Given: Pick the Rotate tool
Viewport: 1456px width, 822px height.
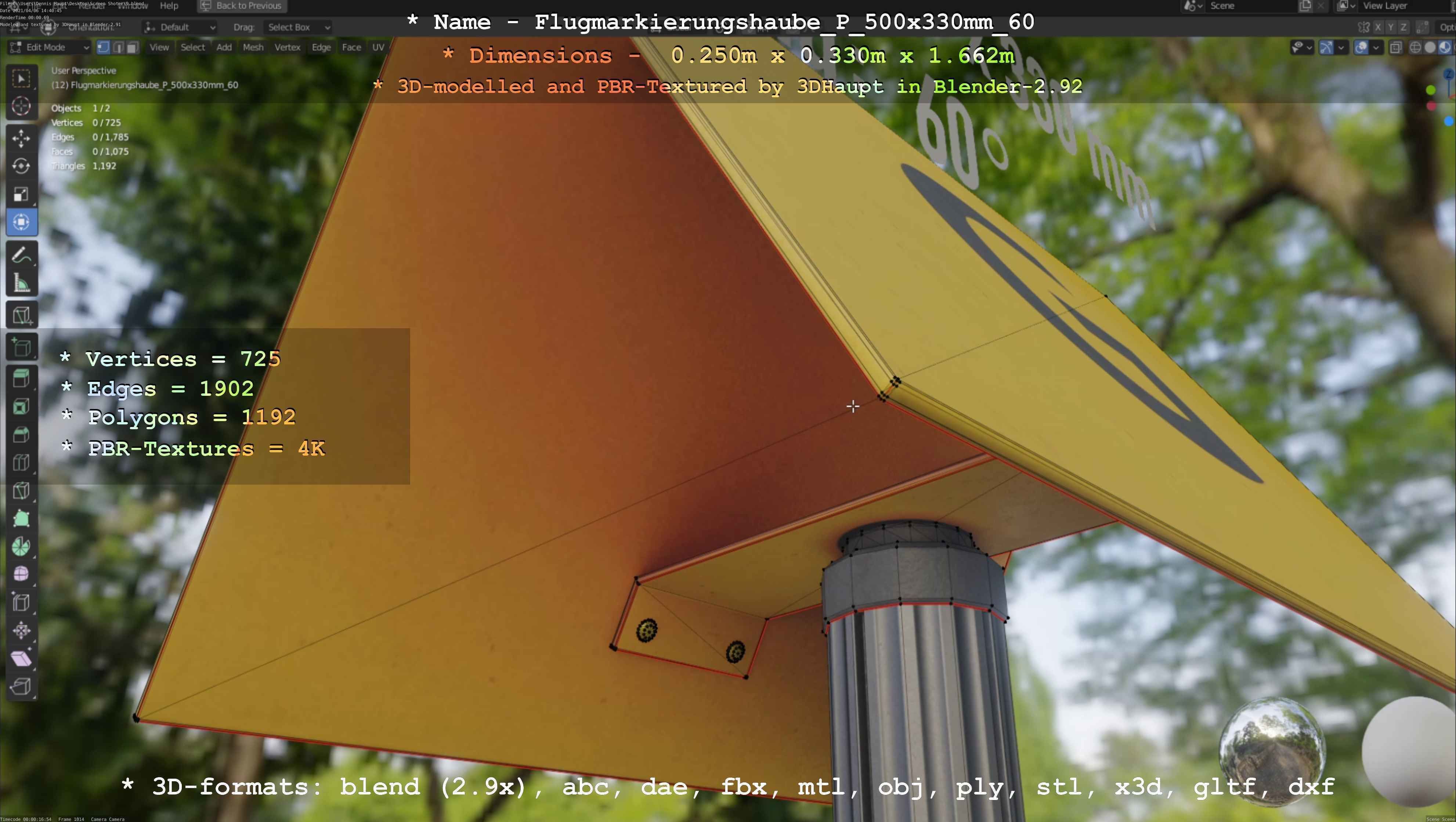Looking at the screenshot, I should [21, 166].
